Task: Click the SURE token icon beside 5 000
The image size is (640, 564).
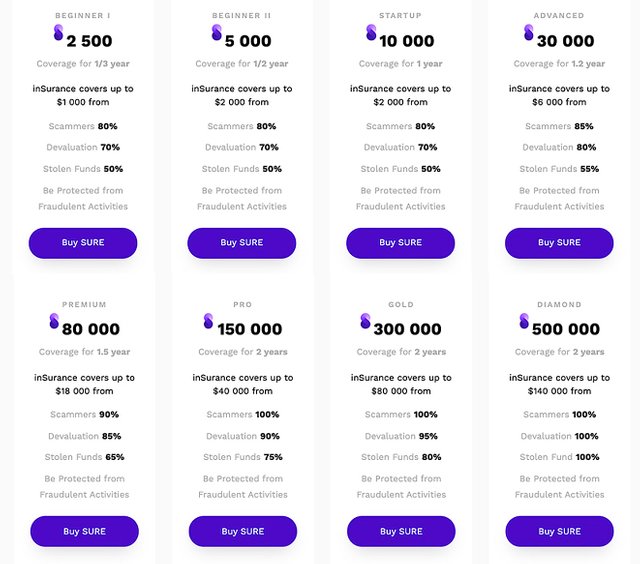Action: (216, 33)
